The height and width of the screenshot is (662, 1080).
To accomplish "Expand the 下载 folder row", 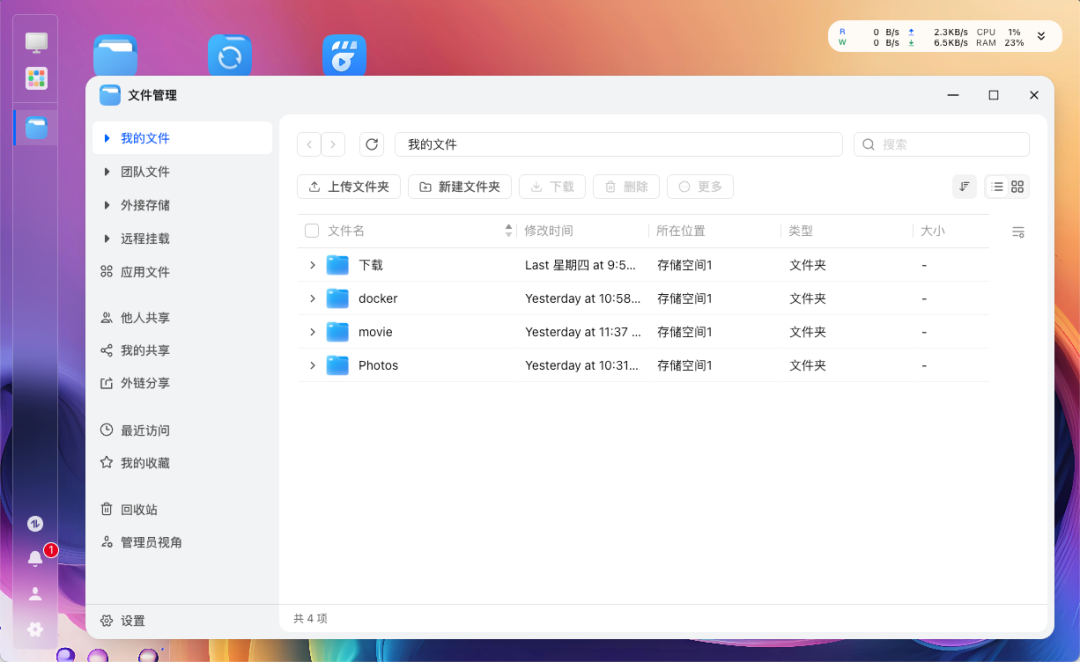I will (312, 264).
